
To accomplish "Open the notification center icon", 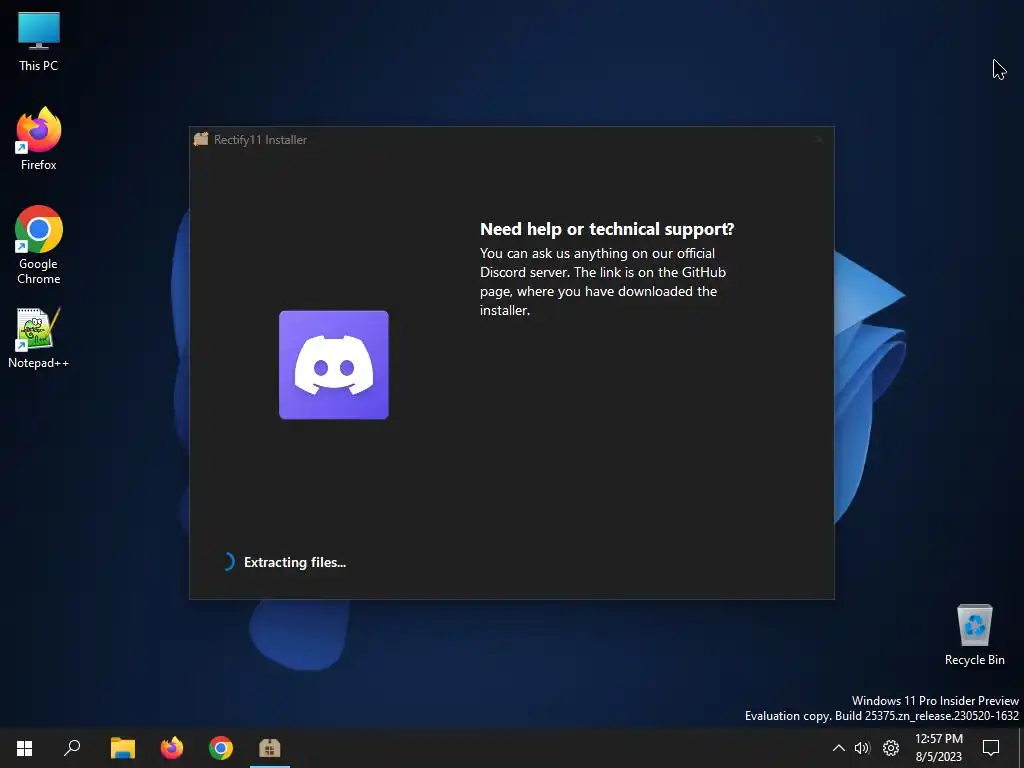I will (991, 748).
